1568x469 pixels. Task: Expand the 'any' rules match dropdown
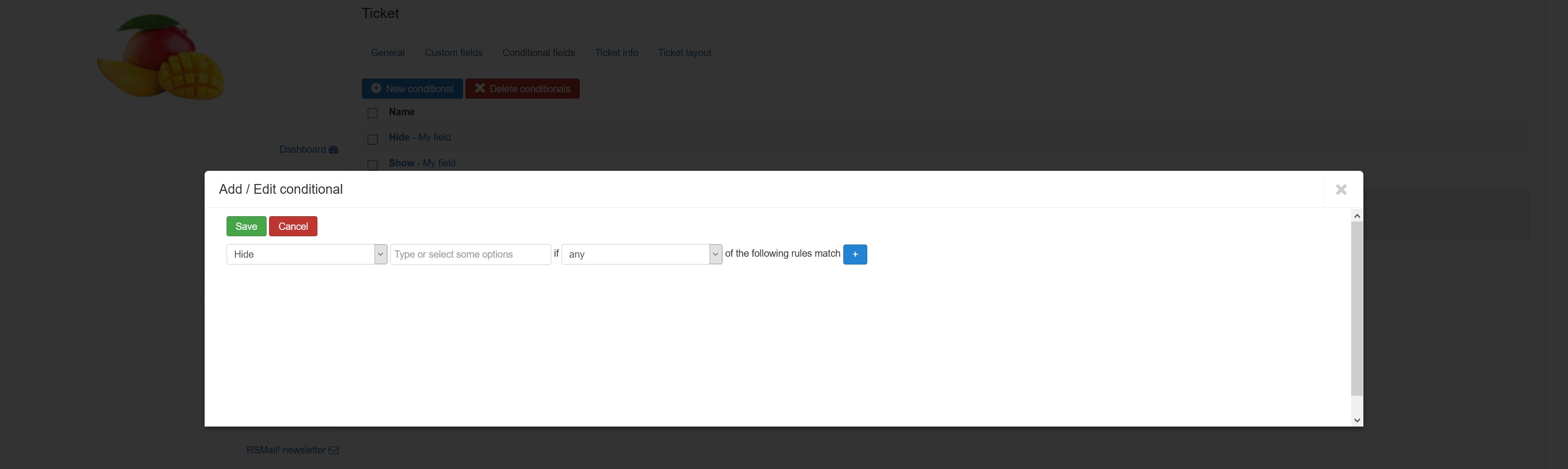click(641, 254)
